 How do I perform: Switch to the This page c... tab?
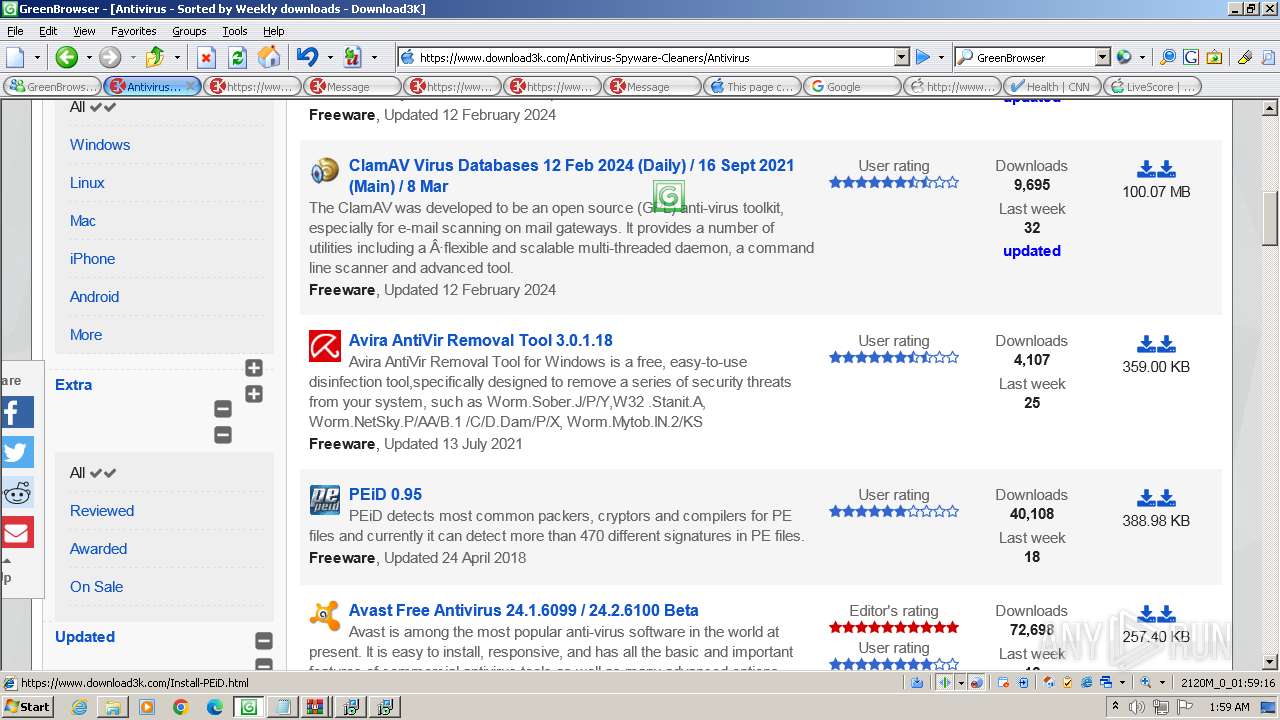(x=752, y=86)
